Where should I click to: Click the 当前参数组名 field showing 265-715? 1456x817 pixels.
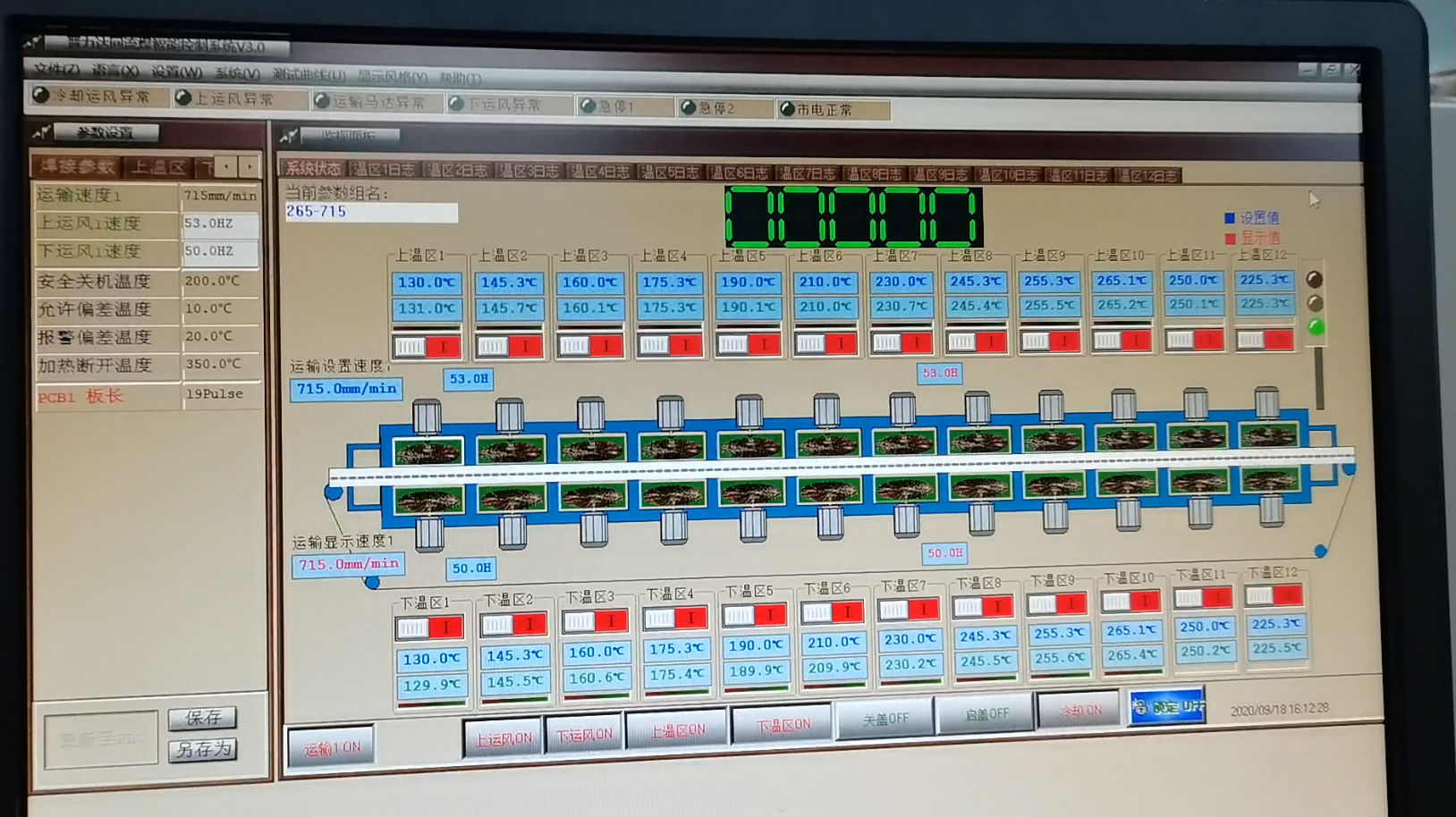click(x=370, y=212)
